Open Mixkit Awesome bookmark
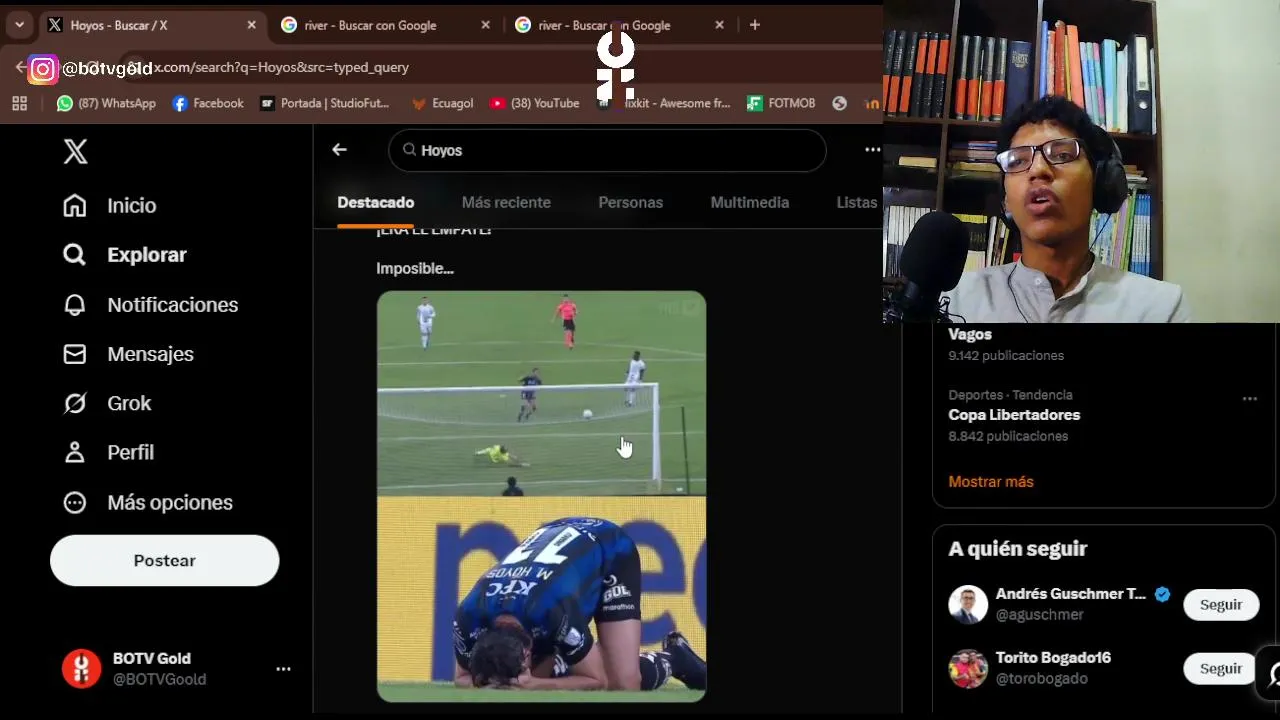1280x720 pixels. [664, 103]
